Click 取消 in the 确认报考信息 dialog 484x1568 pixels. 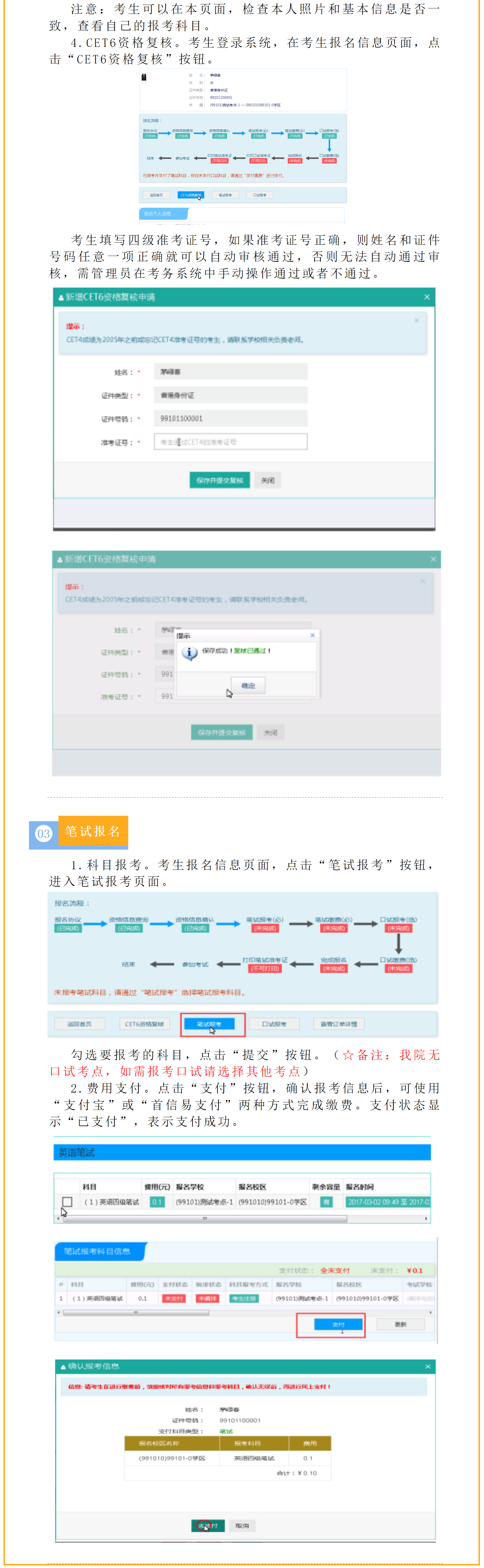pyautogui.click(x=242, y=1525)
